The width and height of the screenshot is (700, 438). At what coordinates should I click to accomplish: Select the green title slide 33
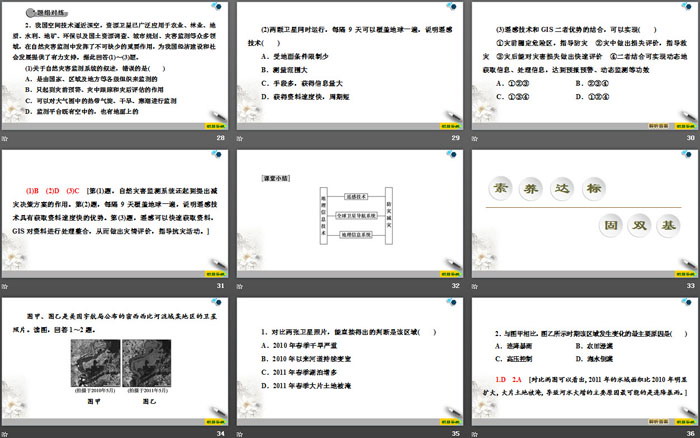tap(583, 211)
